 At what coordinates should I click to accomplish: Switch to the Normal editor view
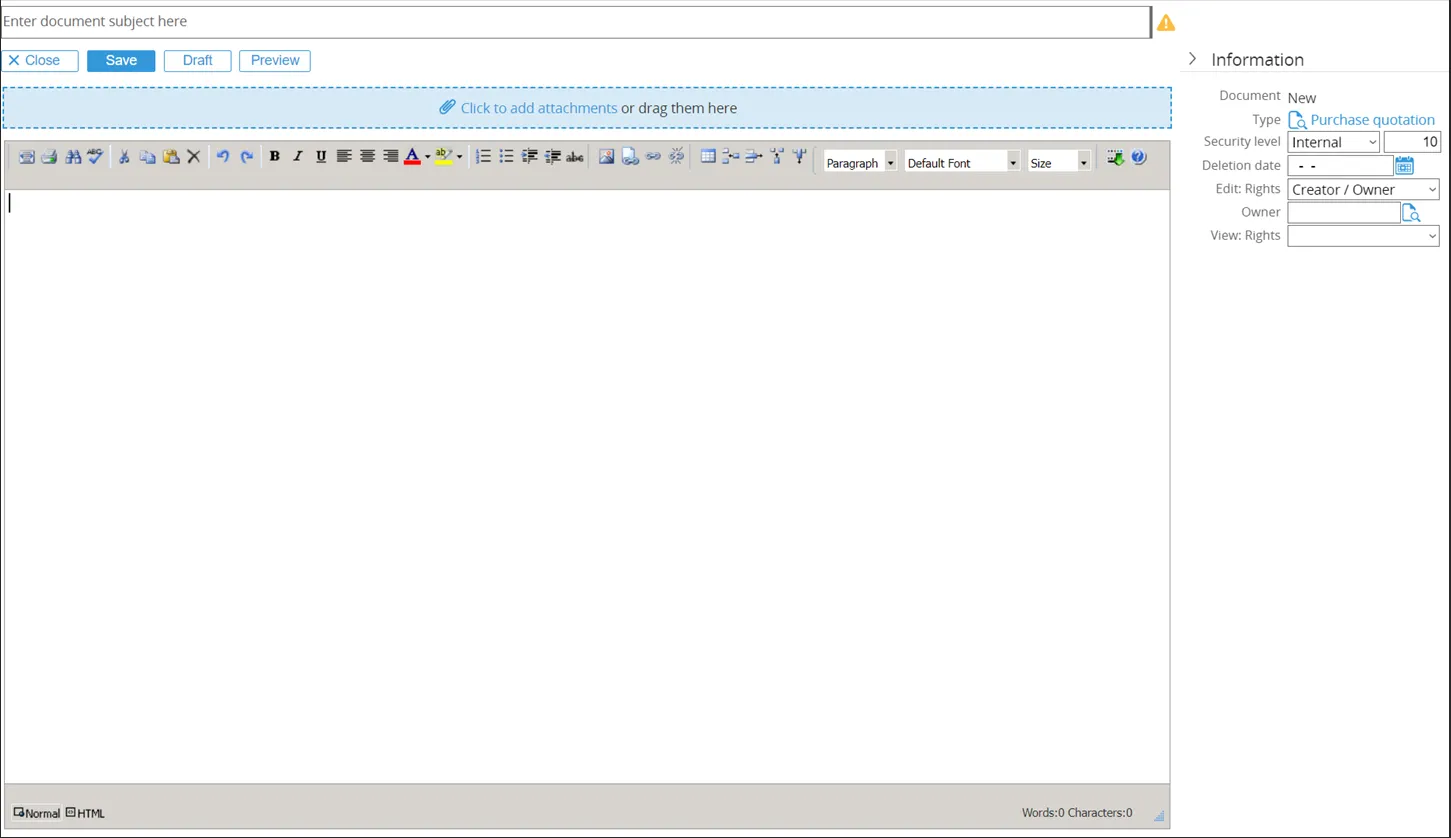tap(37, 813)
